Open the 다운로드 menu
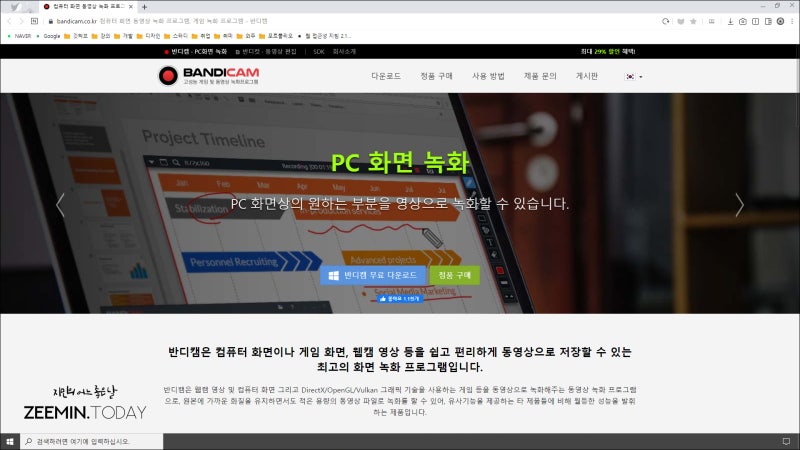Viewport: 800px width, 450px height. 386,76
